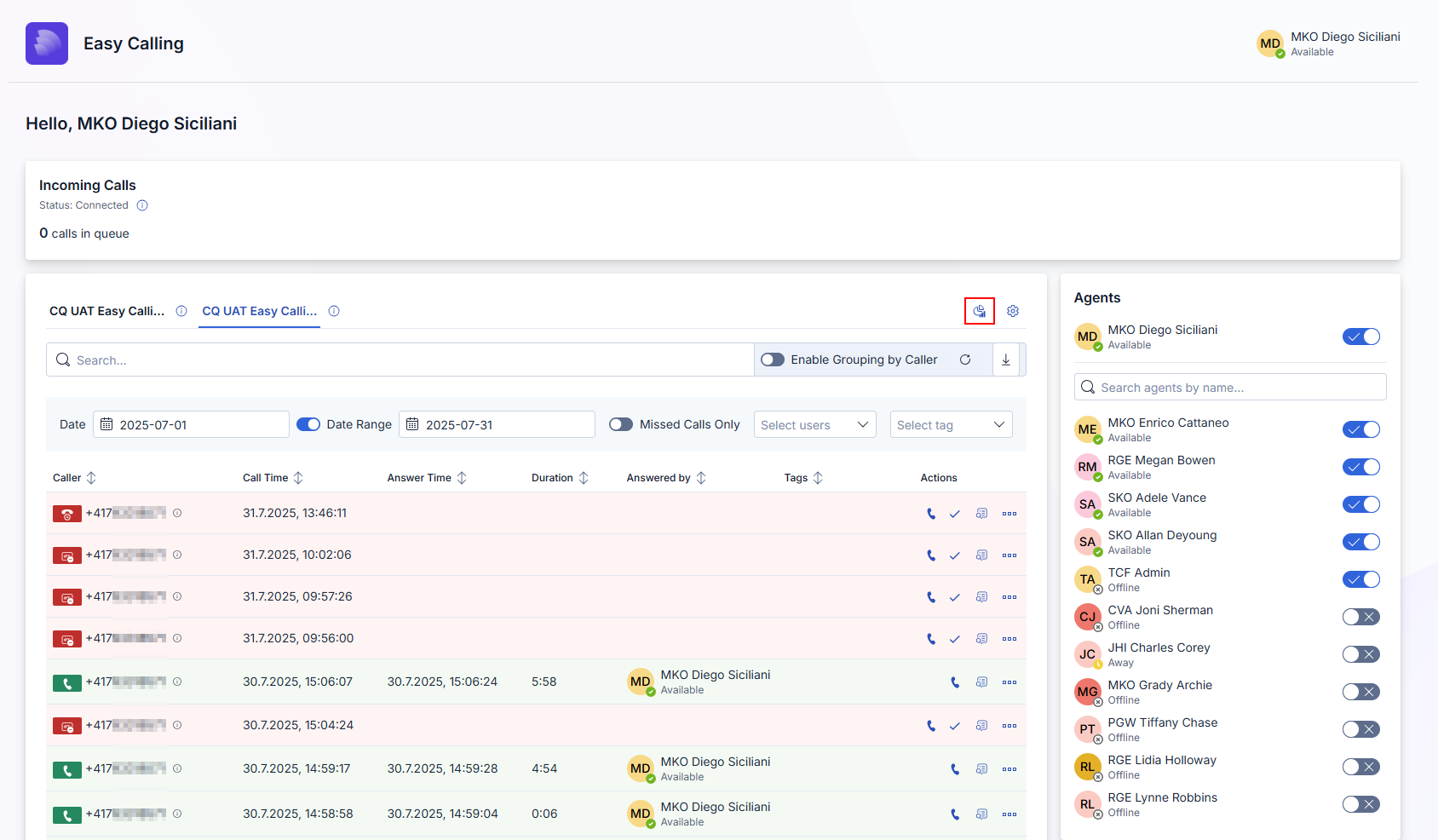This screenshot has height=840, width=1438.
Task: Open the call statistics report icon
Action: coord(979,311)
